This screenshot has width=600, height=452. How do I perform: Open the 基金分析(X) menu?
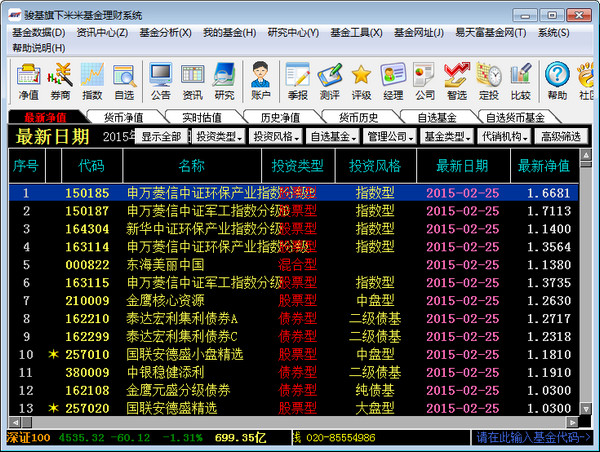(165, 33)
